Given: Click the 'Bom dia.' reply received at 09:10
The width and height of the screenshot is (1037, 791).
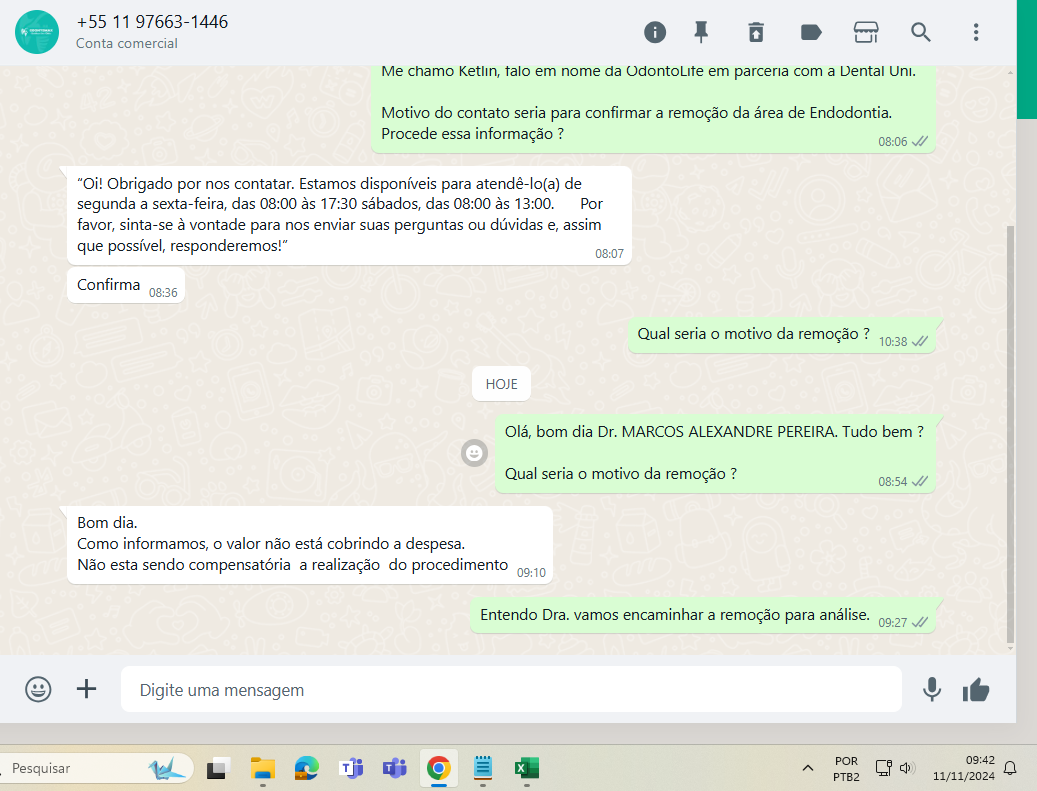Looking at the screenshot, I should 310,545.
